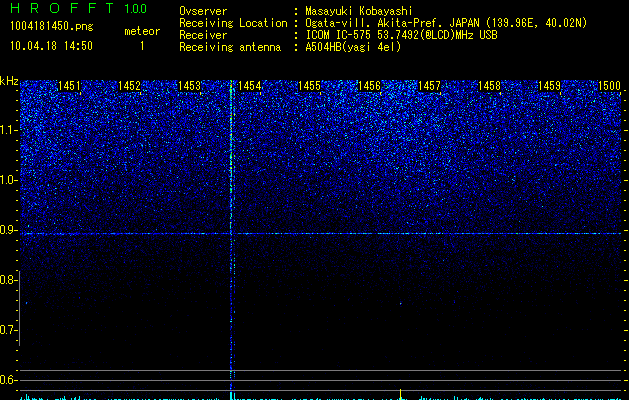Click the 0.8 kHz axis label

point(8,280)
